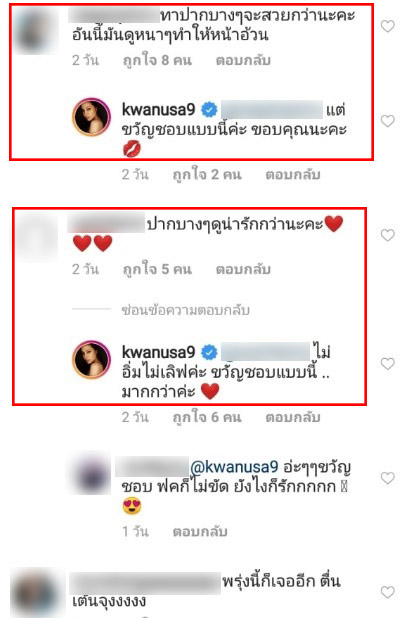
Task: Reply to kwanusa9's first reply
Action: [x=293, y=175]
